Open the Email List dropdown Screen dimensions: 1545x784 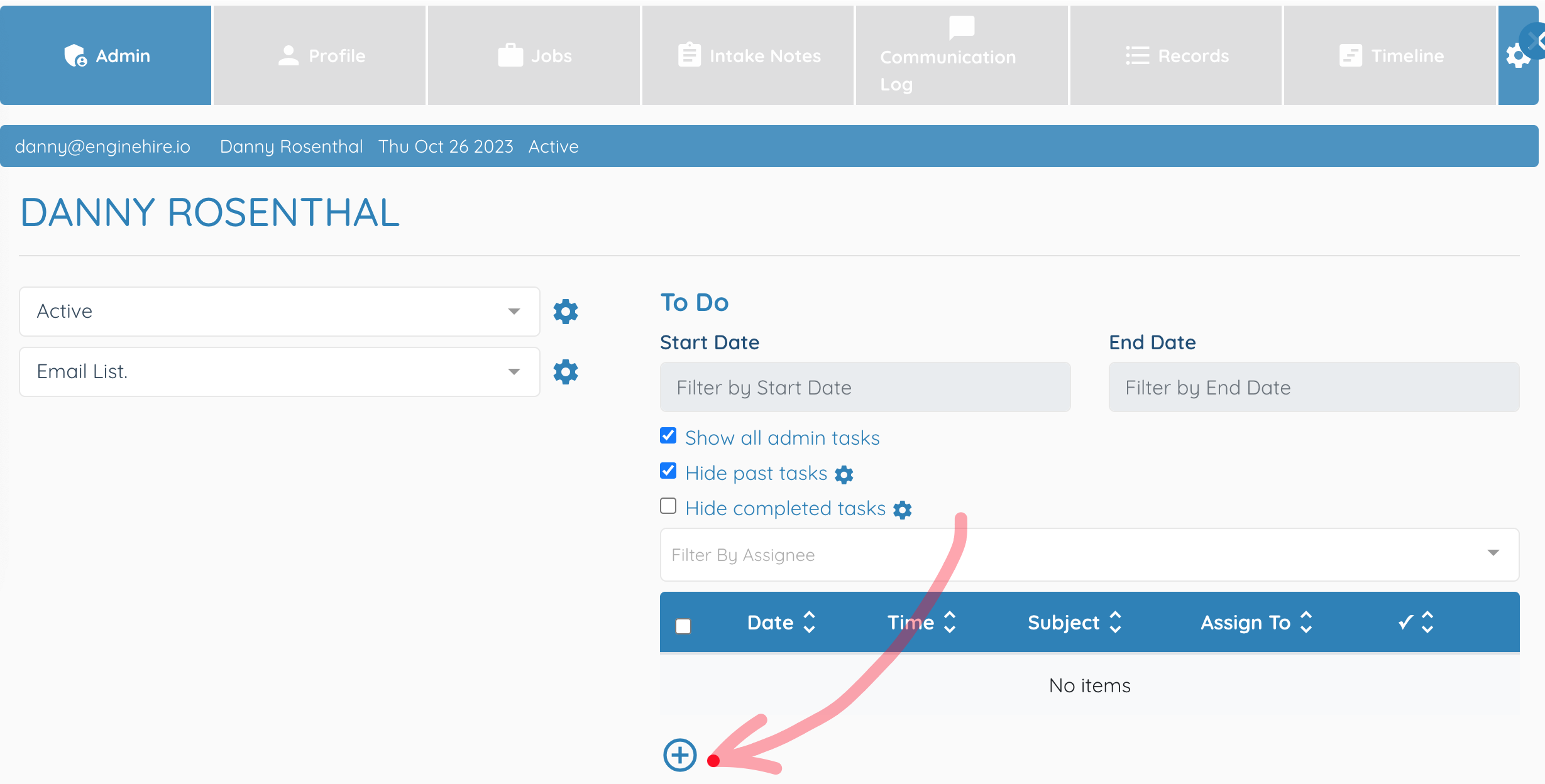(280, 372)
